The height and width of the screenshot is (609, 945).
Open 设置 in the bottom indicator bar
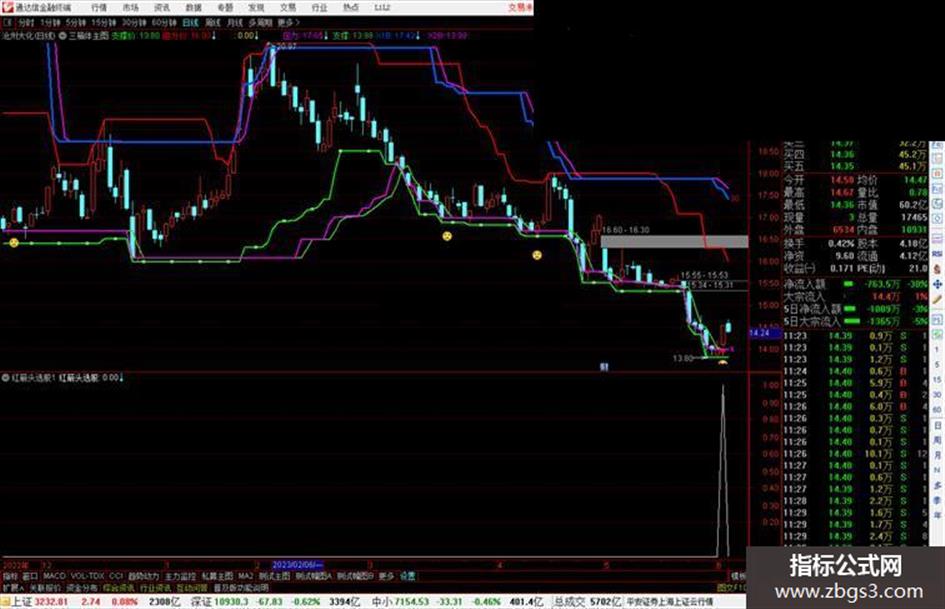pos(407,576)
